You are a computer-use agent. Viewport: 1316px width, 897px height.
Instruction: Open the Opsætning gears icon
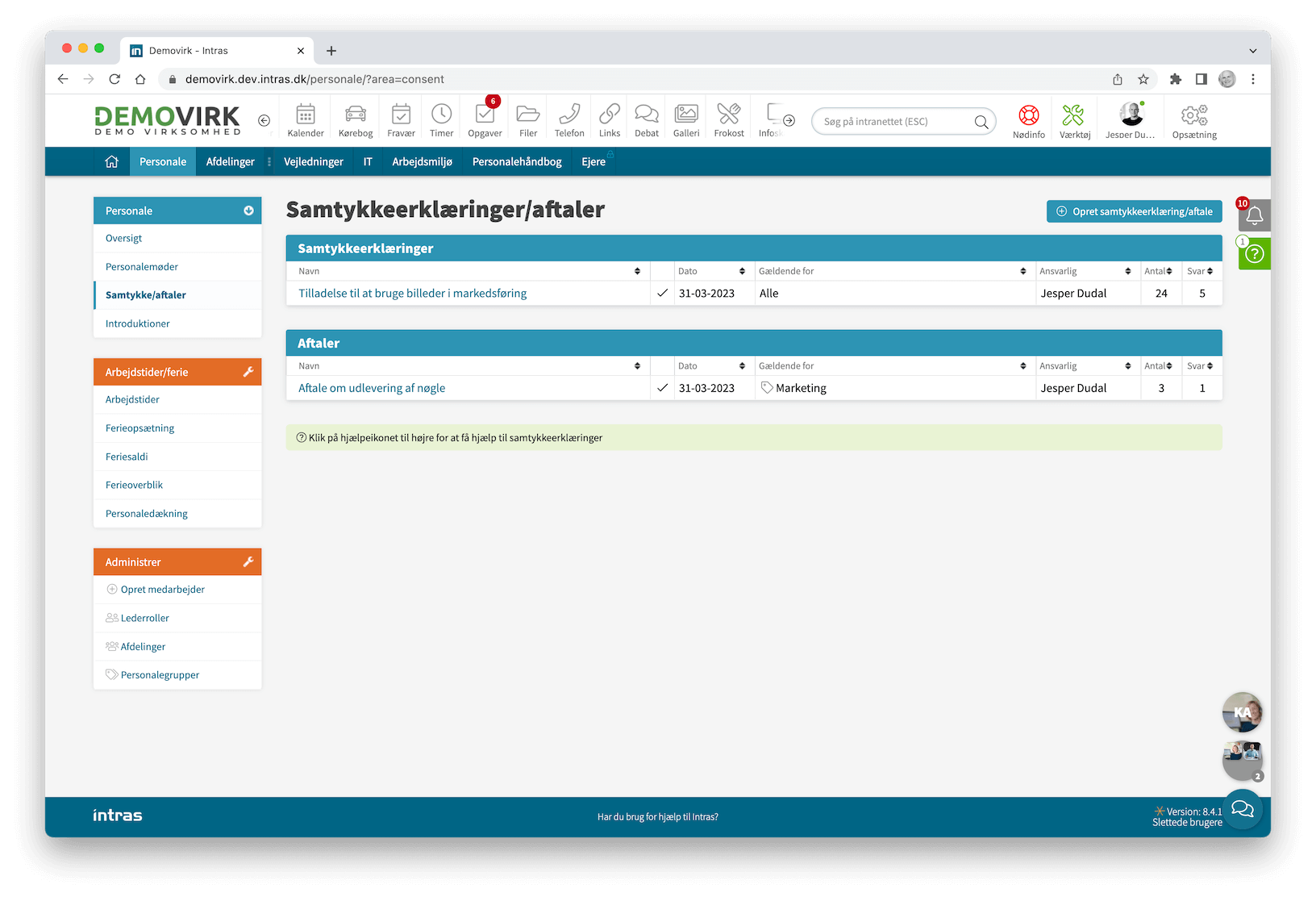[x=1194, y=121]
